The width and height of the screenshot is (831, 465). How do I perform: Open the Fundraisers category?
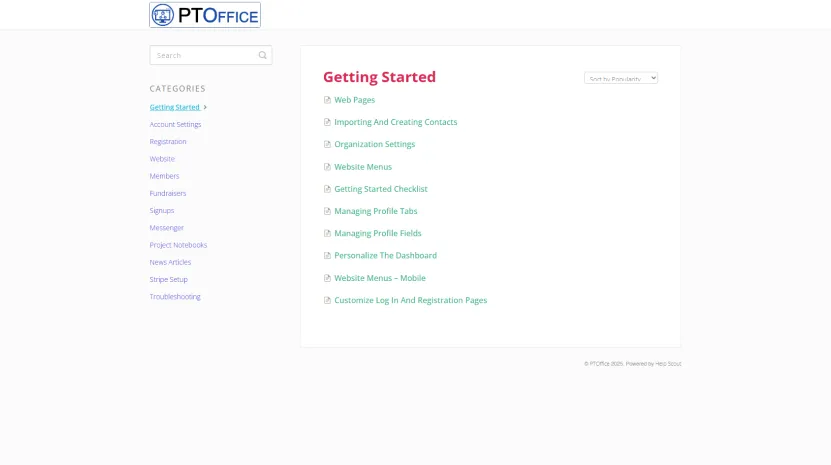tap(168, 194)
